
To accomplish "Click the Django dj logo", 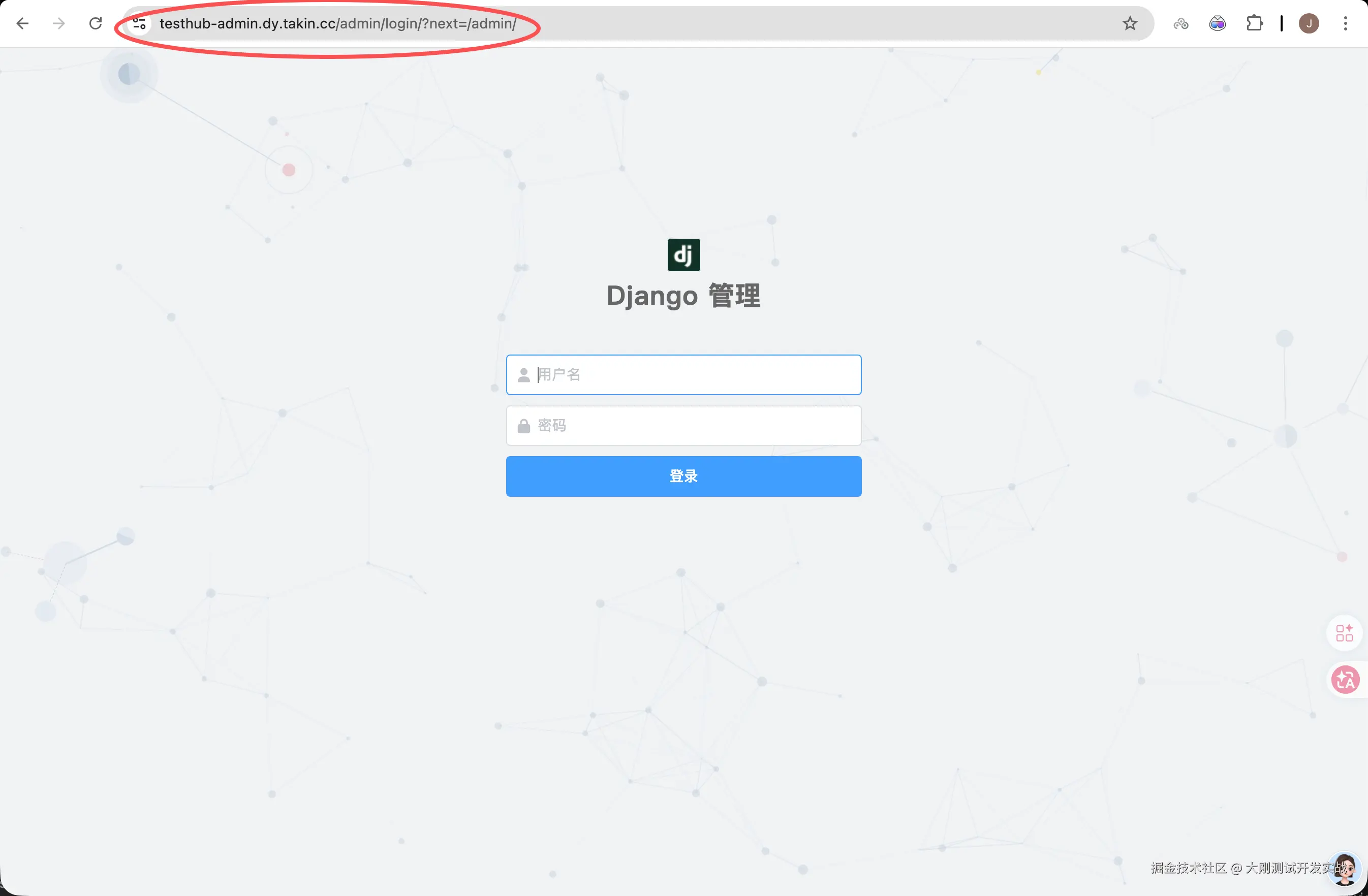I will click(683, 255).
